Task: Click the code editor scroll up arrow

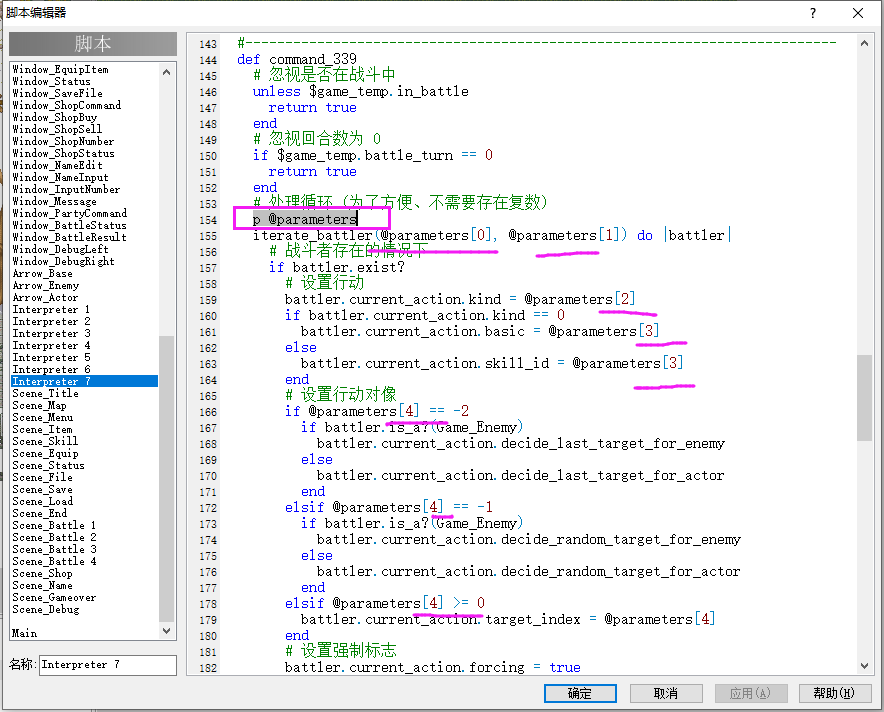Action: pyautogui.click(x=864, y=43)
